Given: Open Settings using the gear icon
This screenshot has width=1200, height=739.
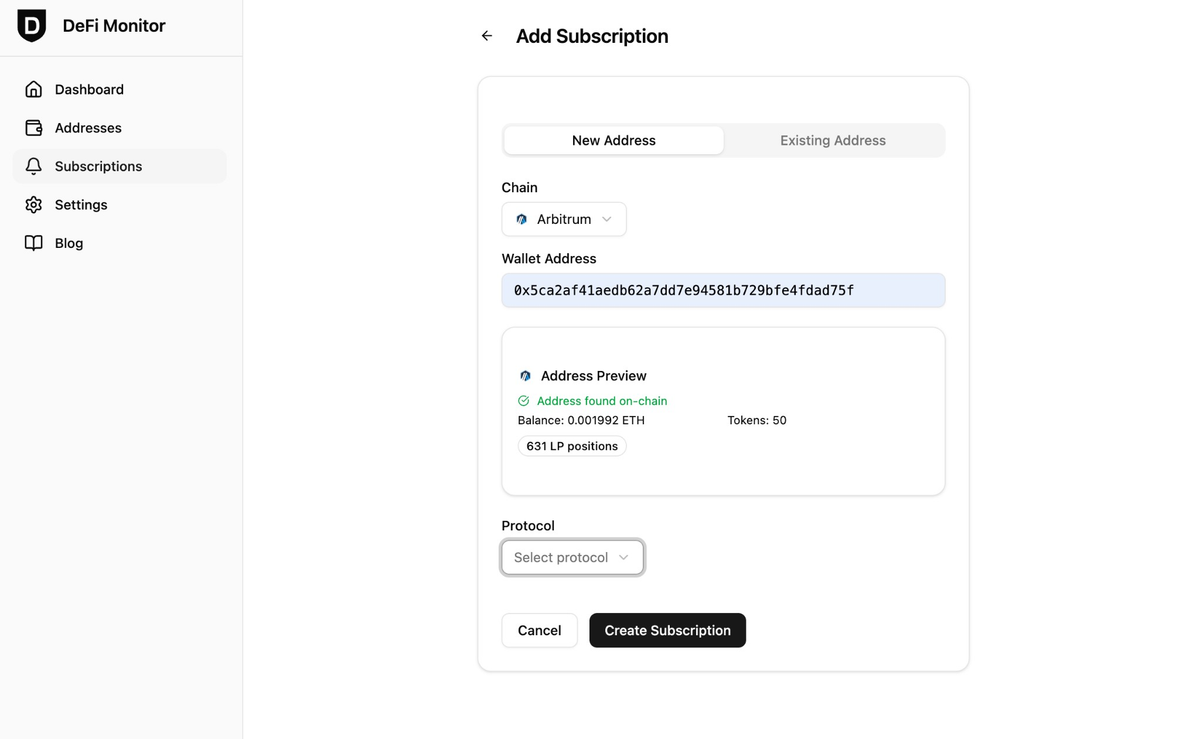Looking at the screenshot, I should (x=33, y=204).
